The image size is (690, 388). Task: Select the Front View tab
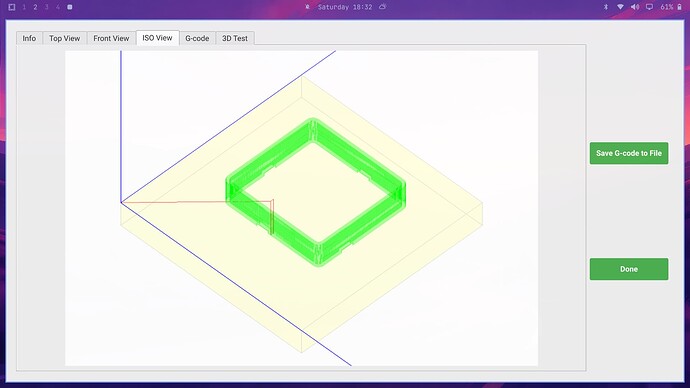[x=111, y=38]
